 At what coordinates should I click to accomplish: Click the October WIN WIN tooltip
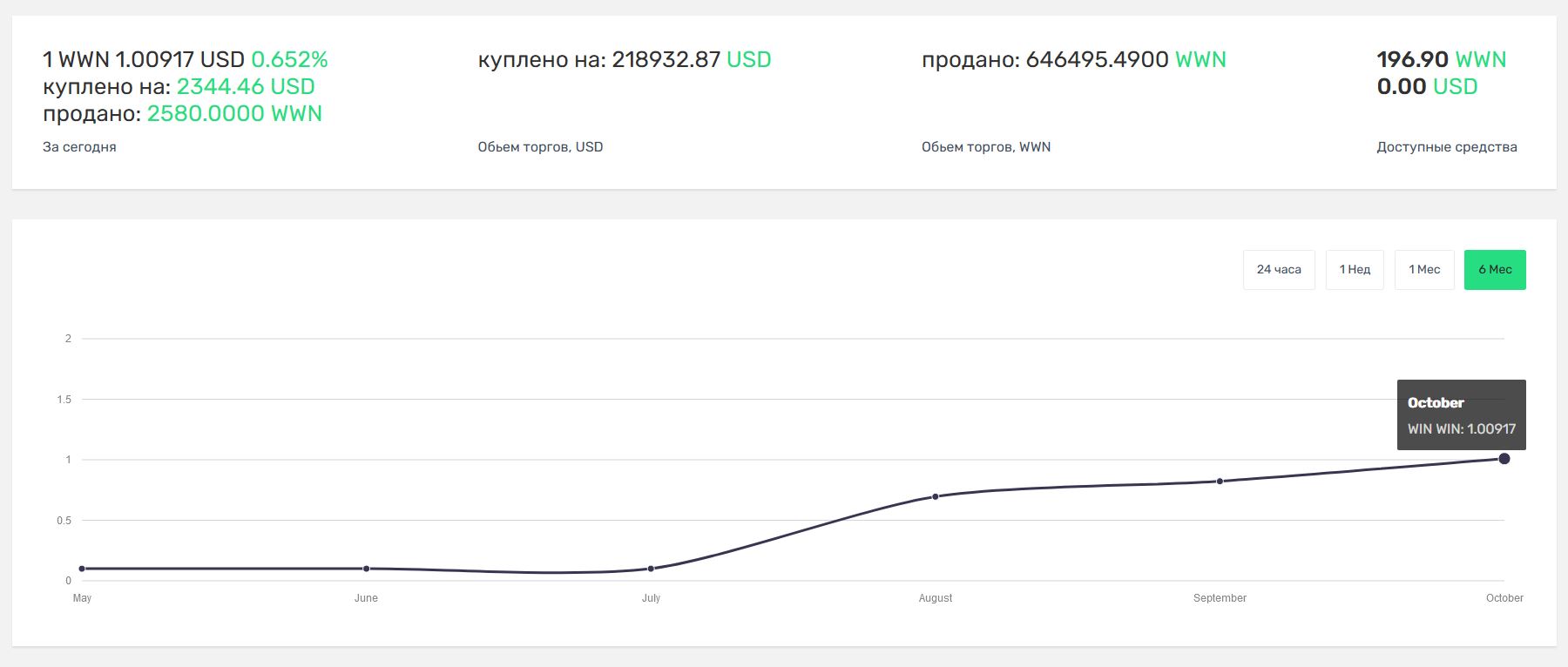(1461, 415)
